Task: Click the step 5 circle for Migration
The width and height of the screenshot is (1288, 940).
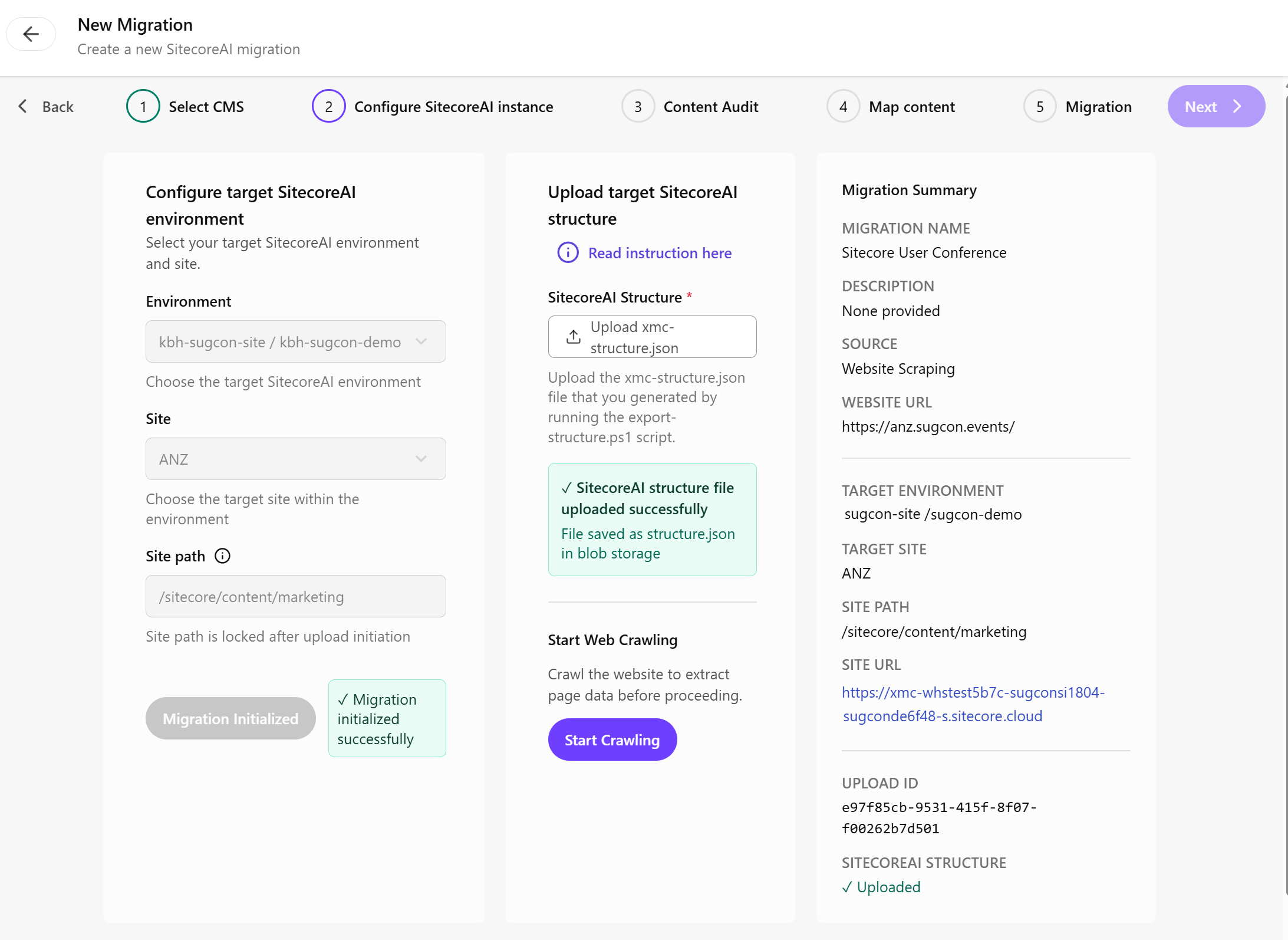Action: click(x=1040, y=106)
